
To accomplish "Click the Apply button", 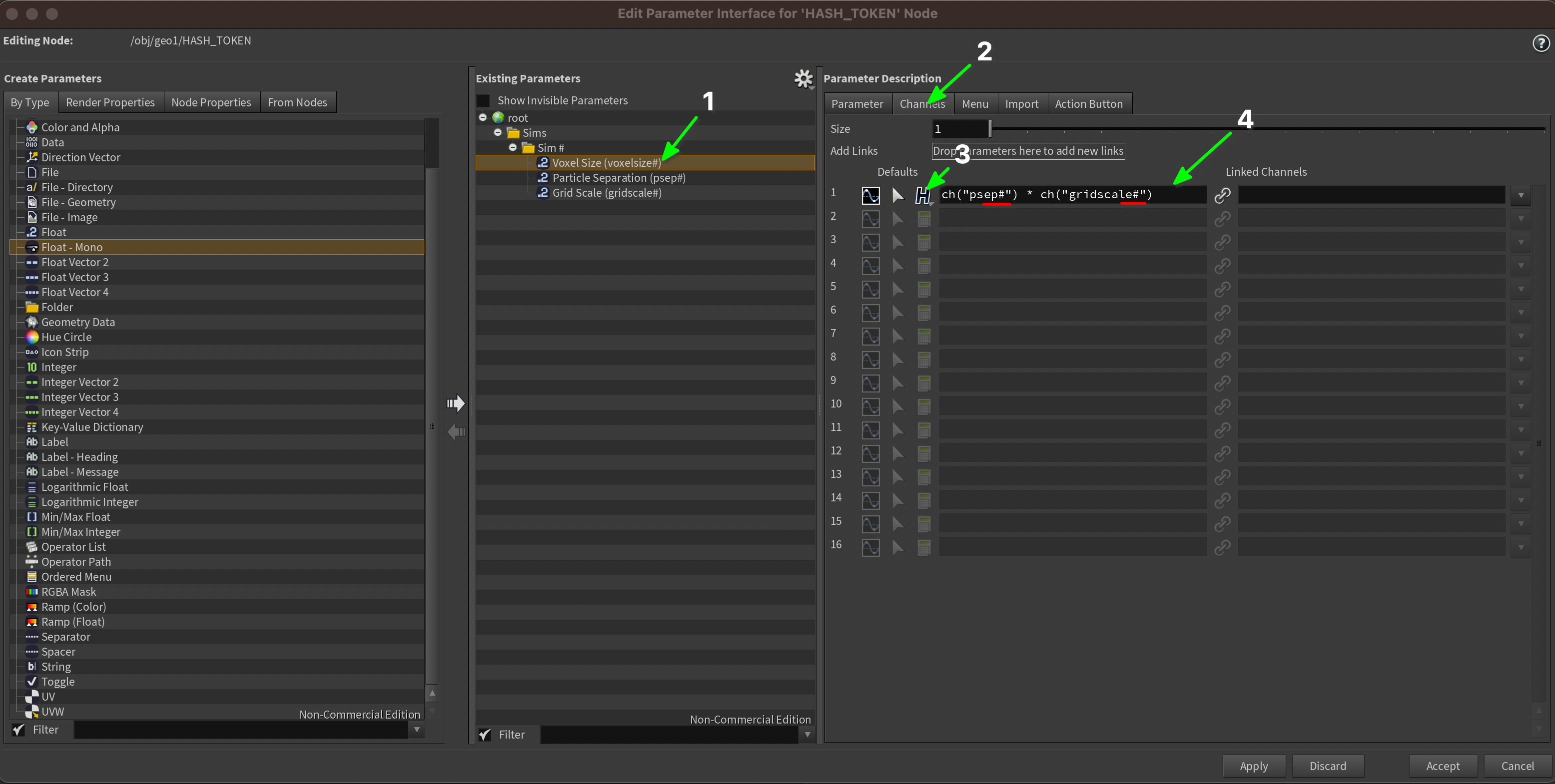I will [1253, 766].
